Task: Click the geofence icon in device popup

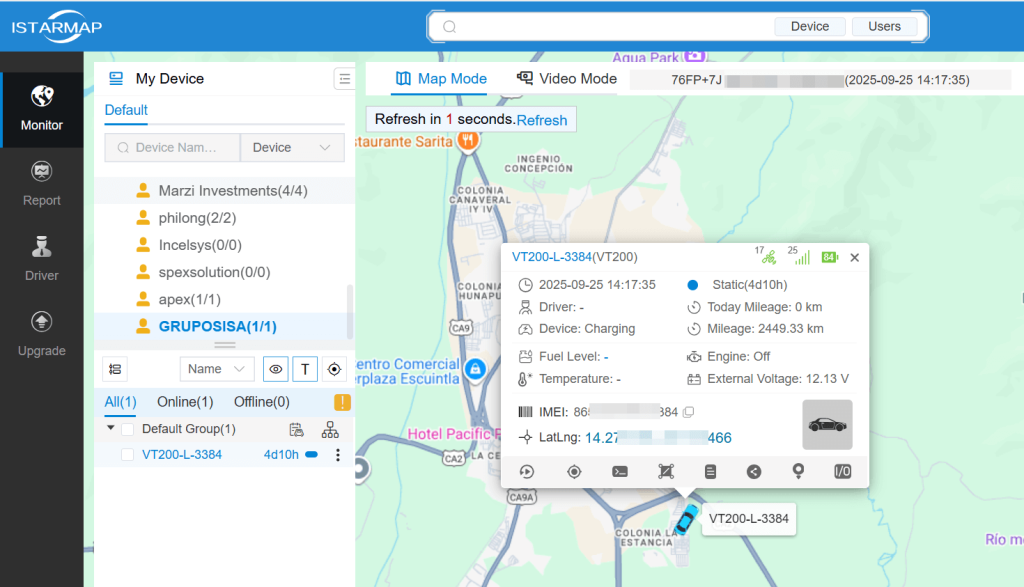Action: point(666,471)
